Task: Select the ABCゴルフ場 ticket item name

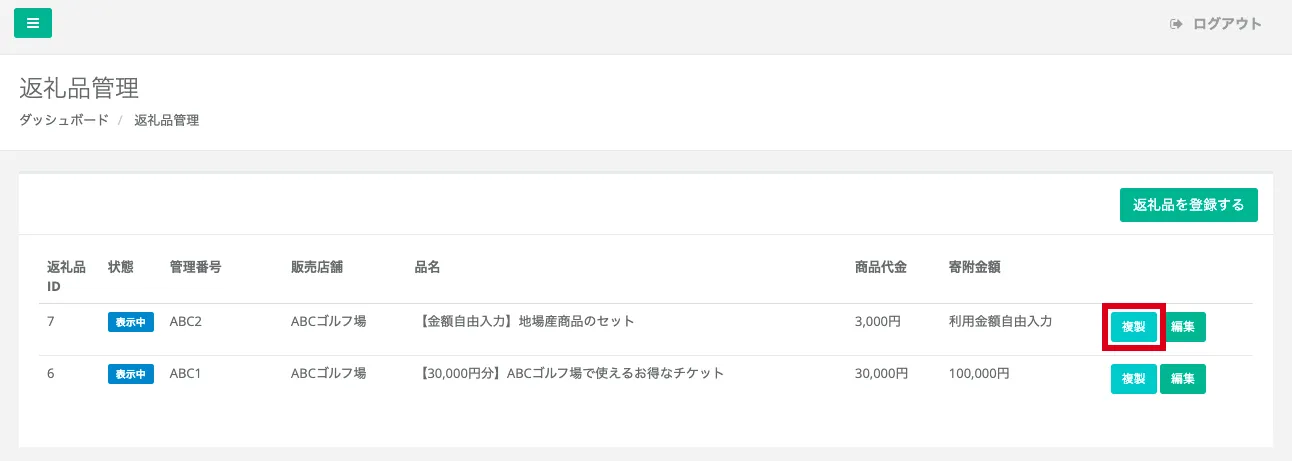Action: pyautogui.click(x=568, y=374)
